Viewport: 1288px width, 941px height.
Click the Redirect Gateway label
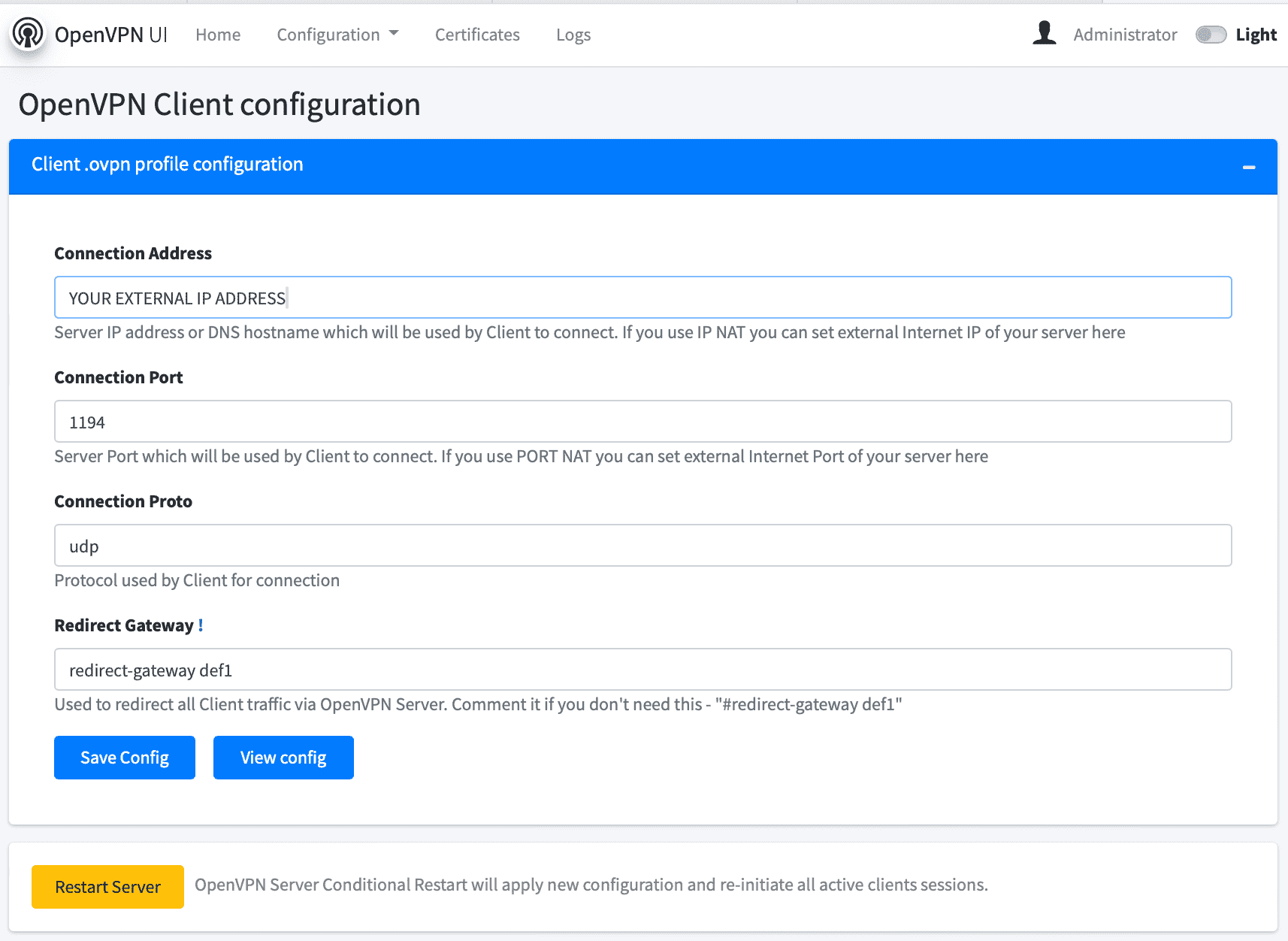[124, 625]
